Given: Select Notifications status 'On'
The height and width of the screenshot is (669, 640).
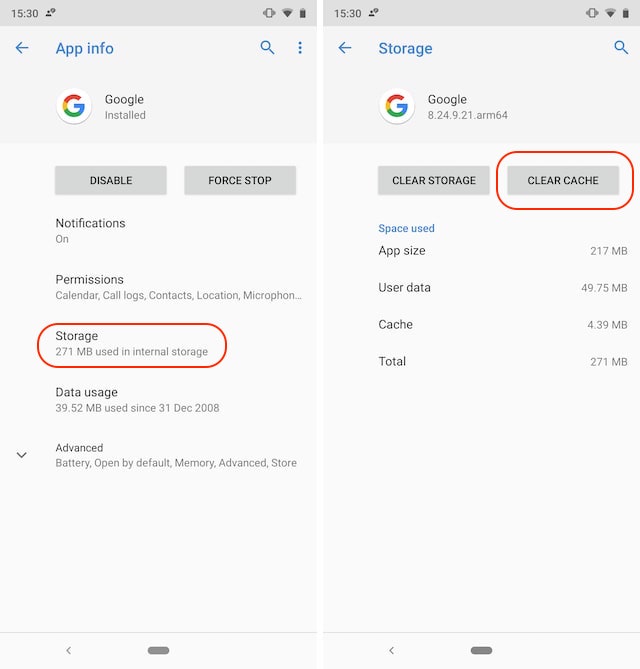Looking at the screenshot, I should point(62,239).
